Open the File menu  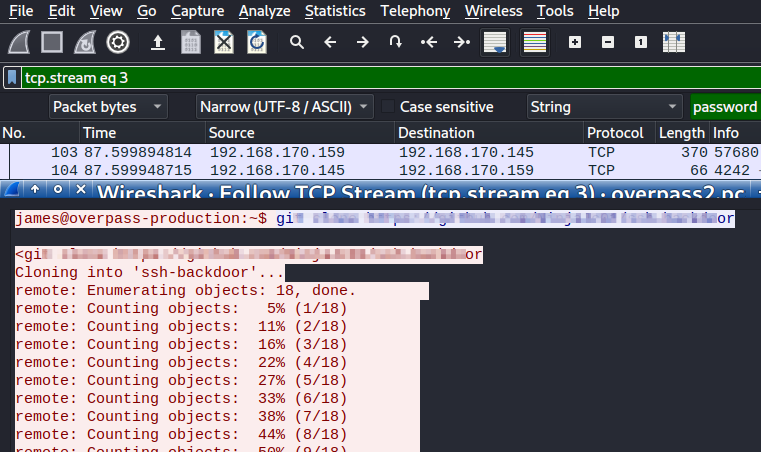point(21,11)
